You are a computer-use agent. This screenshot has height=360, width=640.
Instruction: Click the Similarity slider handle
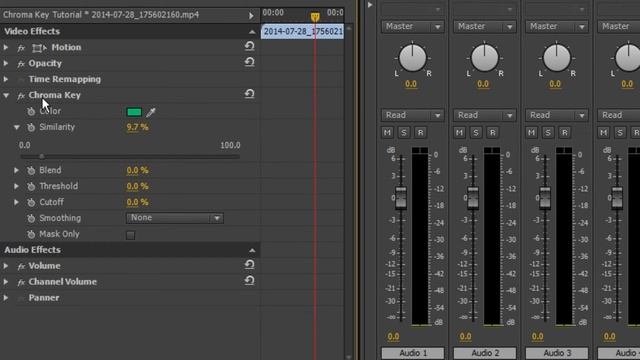tap(42, 156)
